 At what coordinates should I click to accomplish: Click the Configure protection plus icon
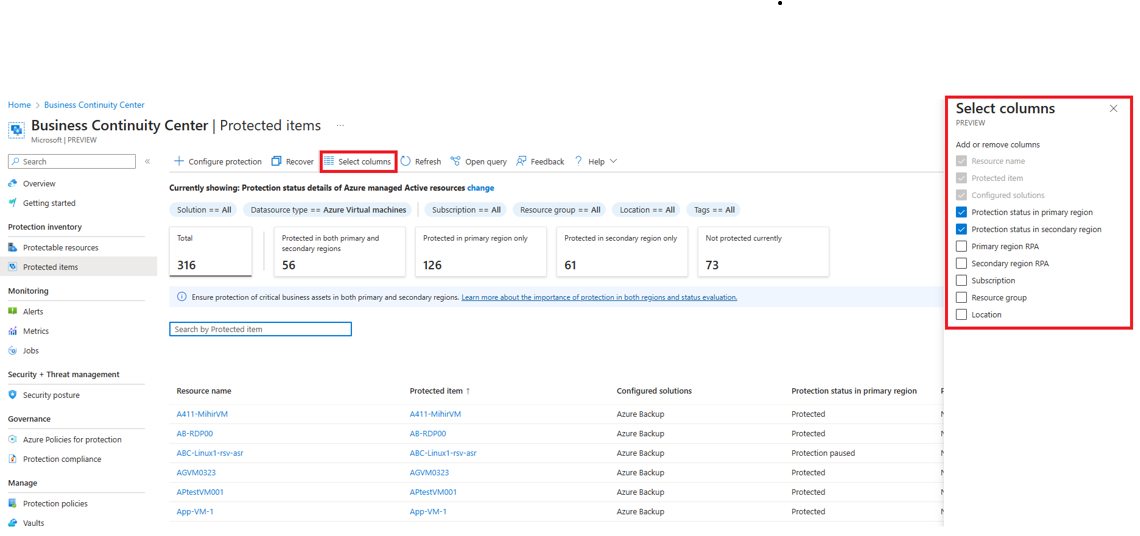point(179,161)
